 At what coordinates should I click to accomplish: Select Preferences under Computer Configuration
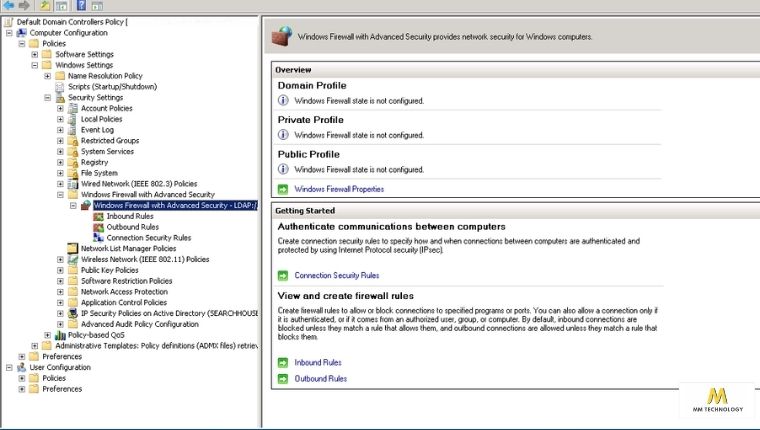pyautogui.click(x=62, y=356)
